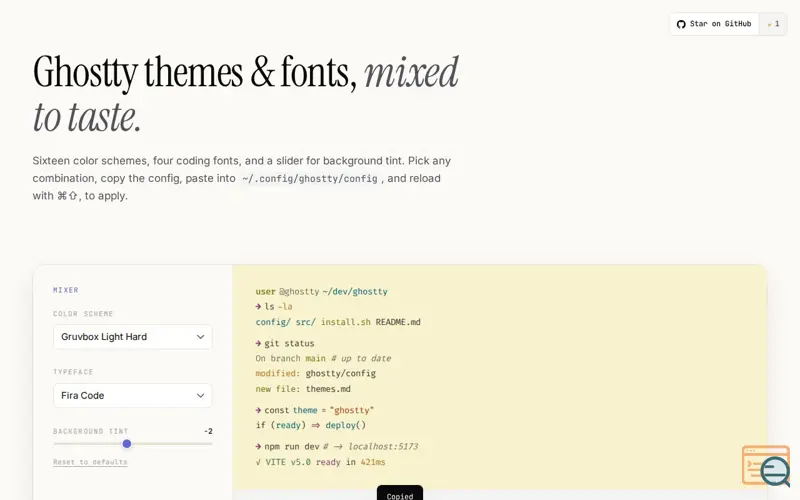Screen dimensions: 800x500
Task: Click the Copied tooltip
Action: coord(400,494)
